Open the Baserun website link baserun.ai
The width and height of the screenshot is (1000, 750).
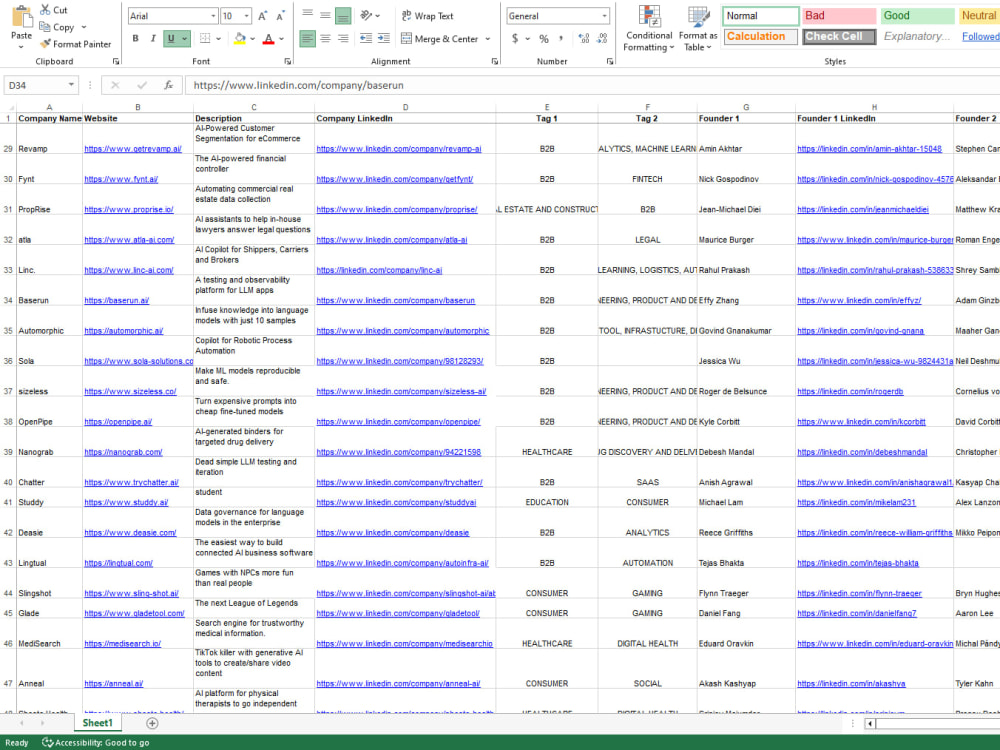(117, 300)
